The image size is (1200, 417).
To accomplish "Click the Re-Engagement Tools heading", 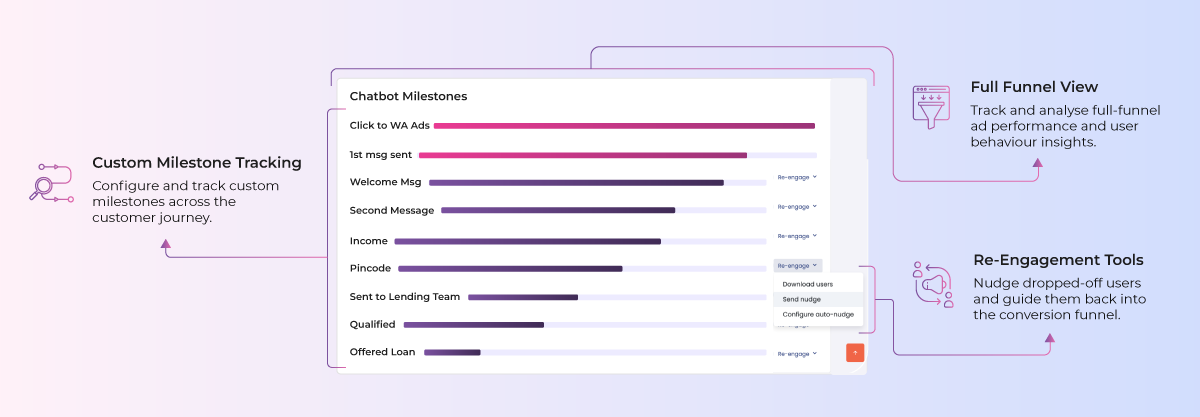I will click(x=1058, y=260).
